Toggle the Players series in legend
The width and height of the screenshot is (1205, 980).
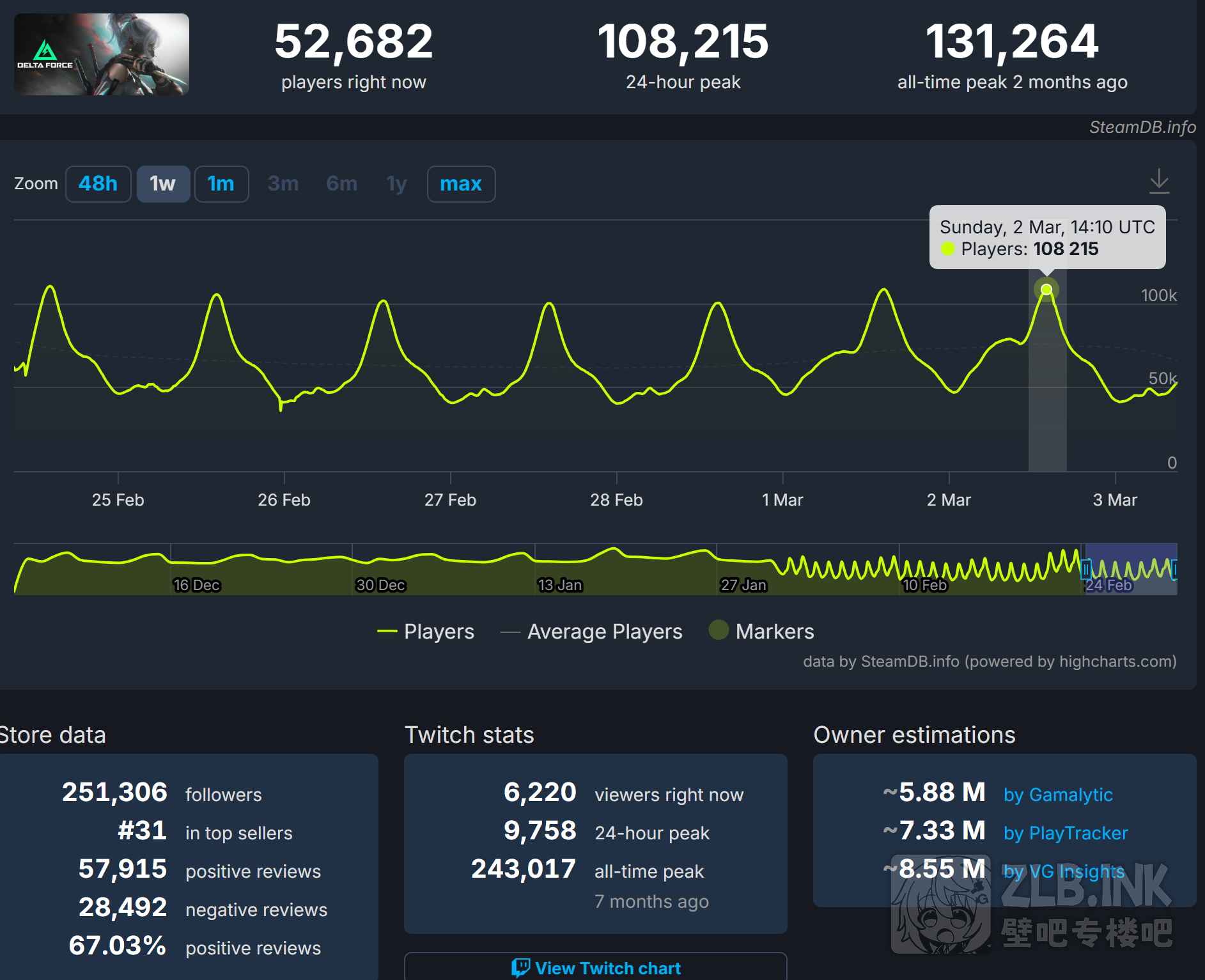point(426,632)
